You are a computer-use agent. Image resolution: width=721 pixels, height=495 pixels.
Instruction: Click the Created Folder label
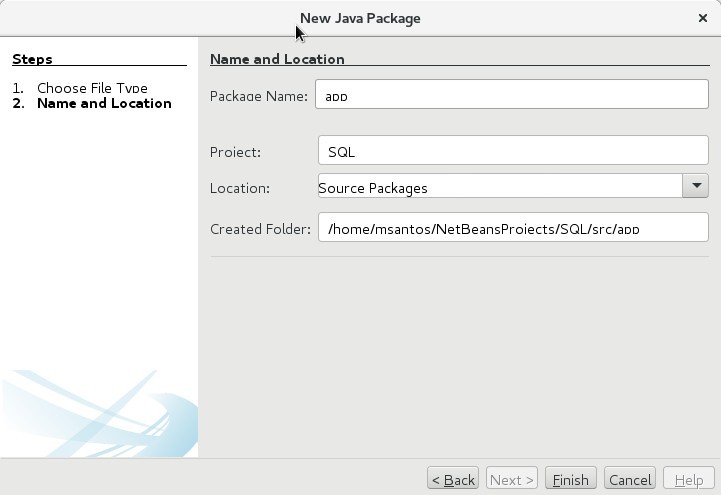[x=260, y=229]
